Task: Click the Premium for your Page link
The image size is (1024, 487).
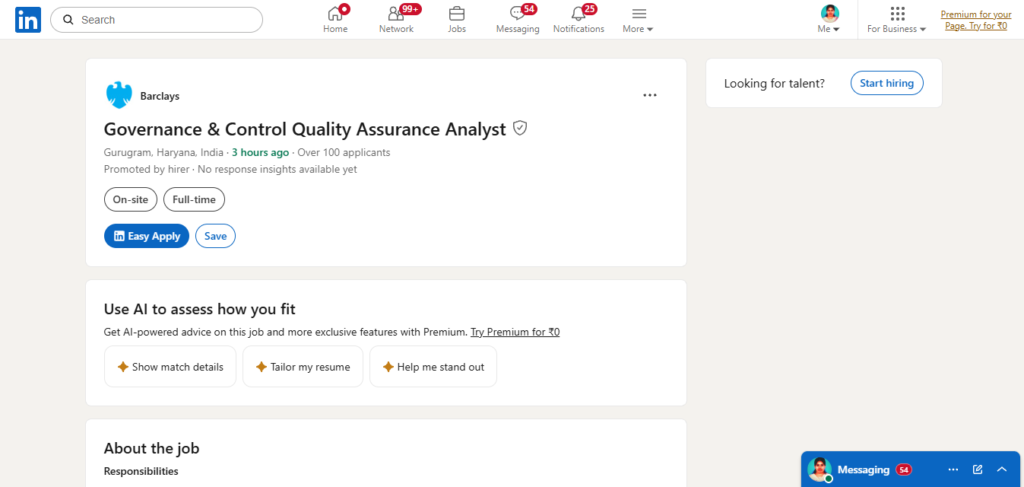Action: 976,20
